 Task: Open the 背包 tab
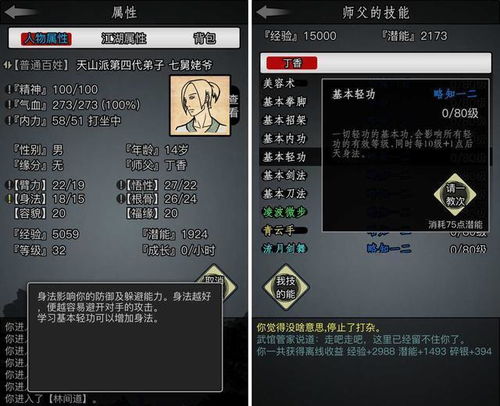205,39
